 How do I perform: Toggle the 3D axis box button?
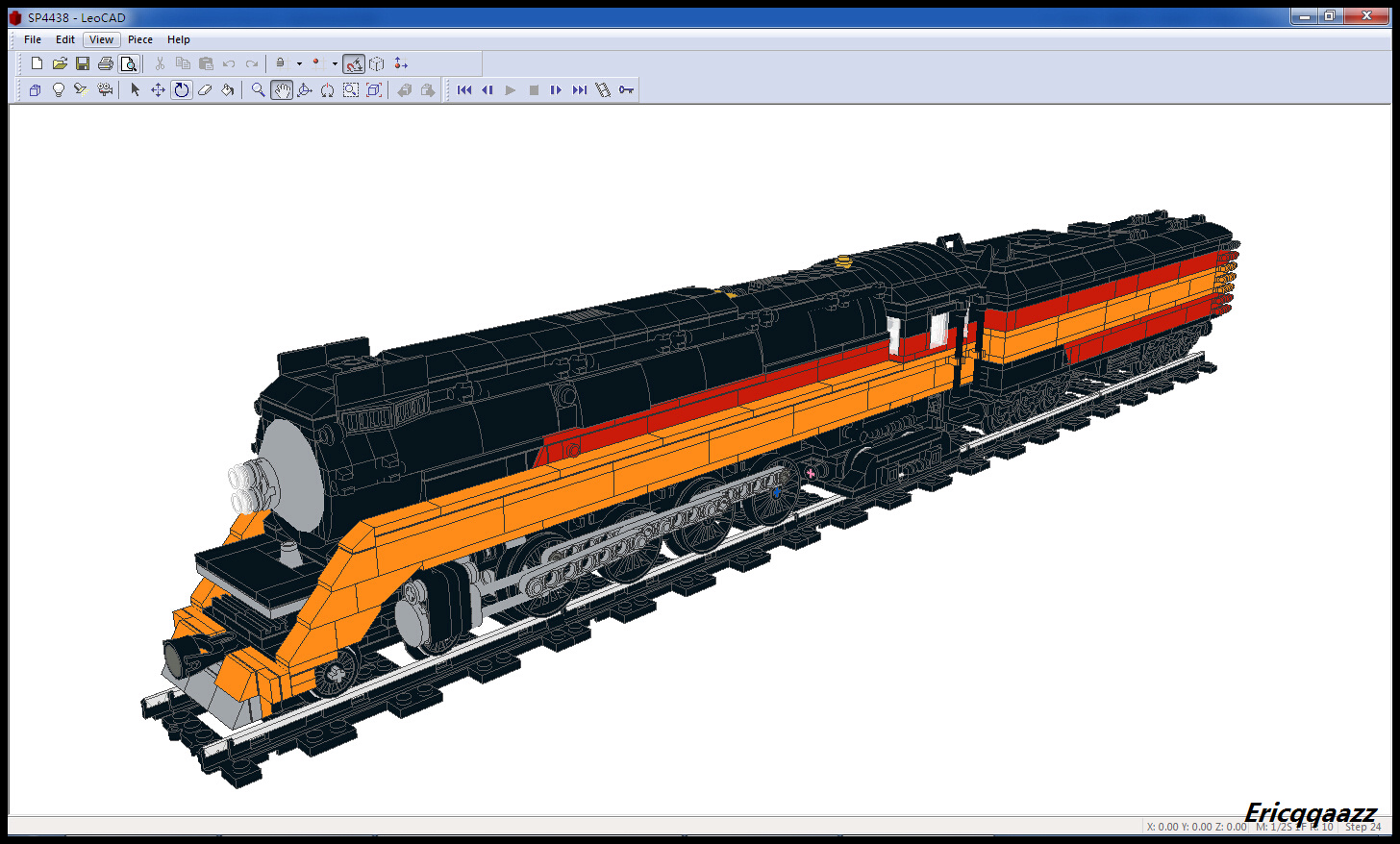coord(377,64)
